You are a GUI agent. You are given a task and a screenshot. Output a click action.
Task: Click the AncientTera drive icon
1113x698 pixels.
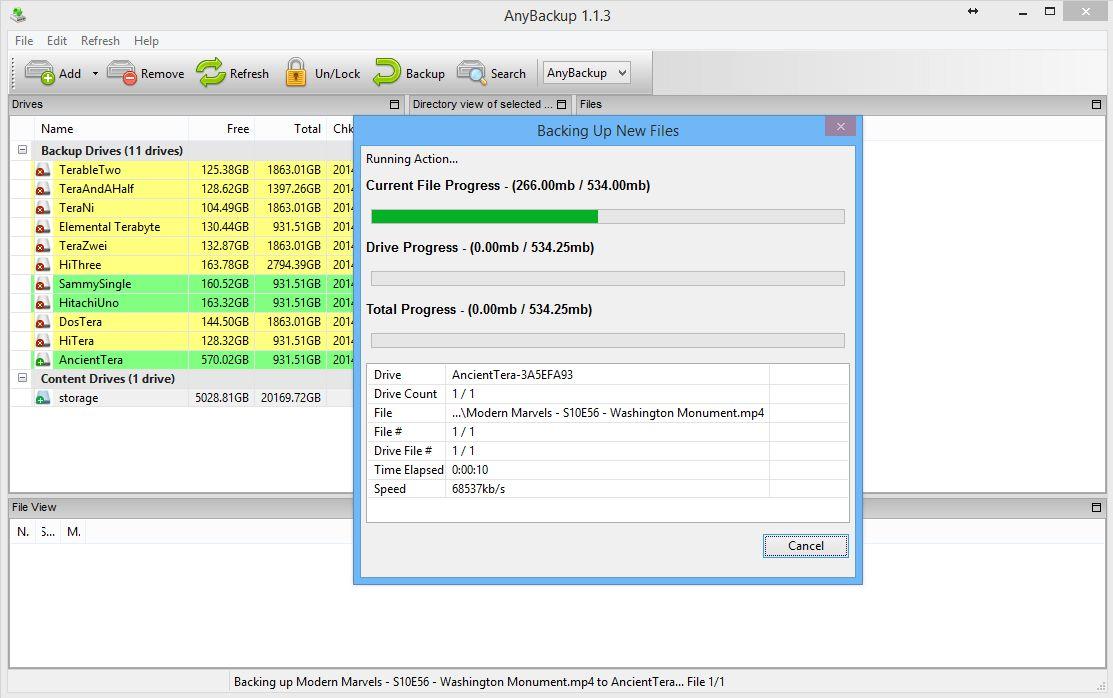[x=43, y=359]
